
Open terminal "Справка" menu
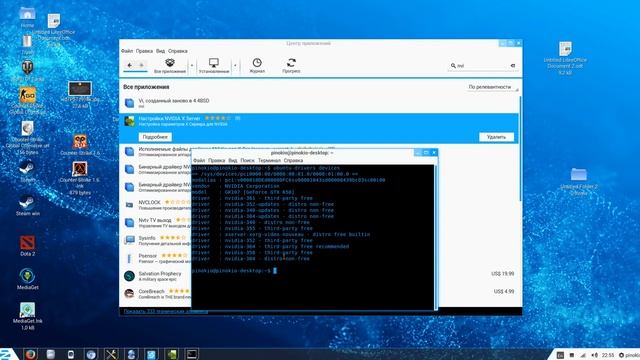[x=293, y=160]
